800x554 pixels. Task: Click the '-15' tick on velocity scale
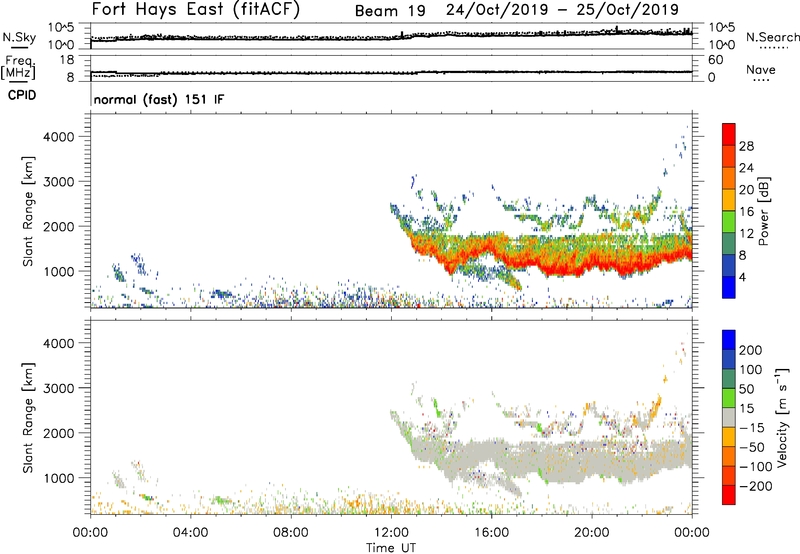point(752,427)
